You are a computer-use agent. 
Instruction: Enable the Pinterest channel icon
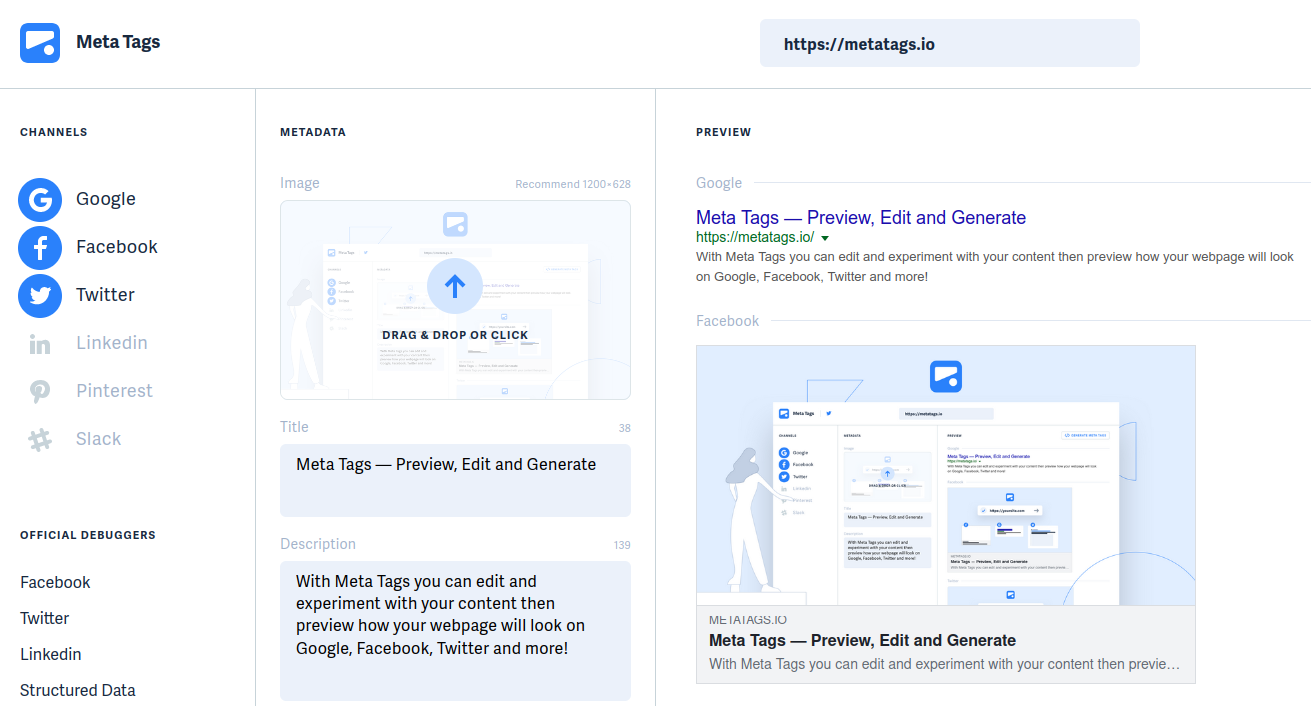tap(40, 391)
